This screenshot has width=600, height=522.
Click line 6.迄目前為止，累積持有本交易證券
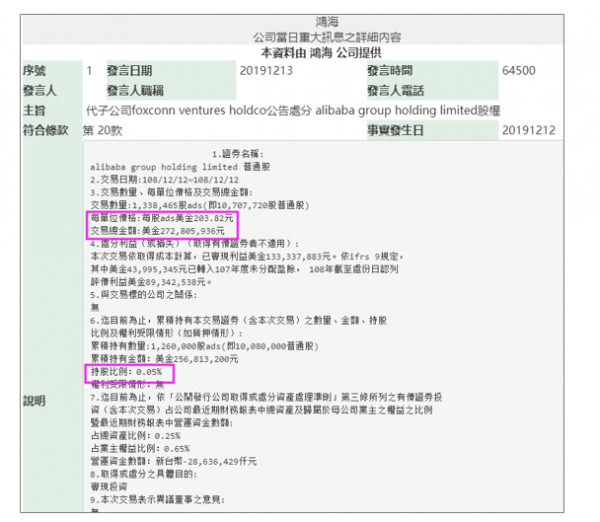click(238, 320)
